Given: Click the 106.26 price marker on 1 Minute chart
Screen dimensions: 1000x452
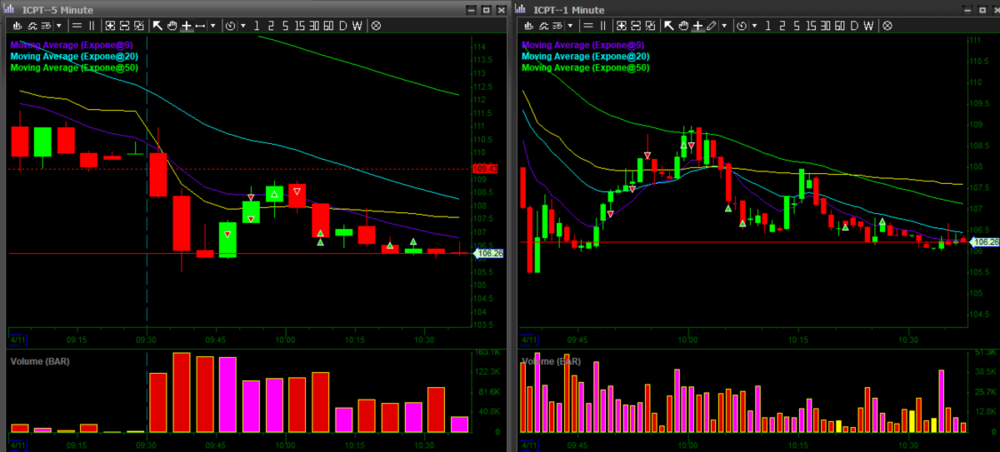Looking at the screenshot, I should (985, 242).
